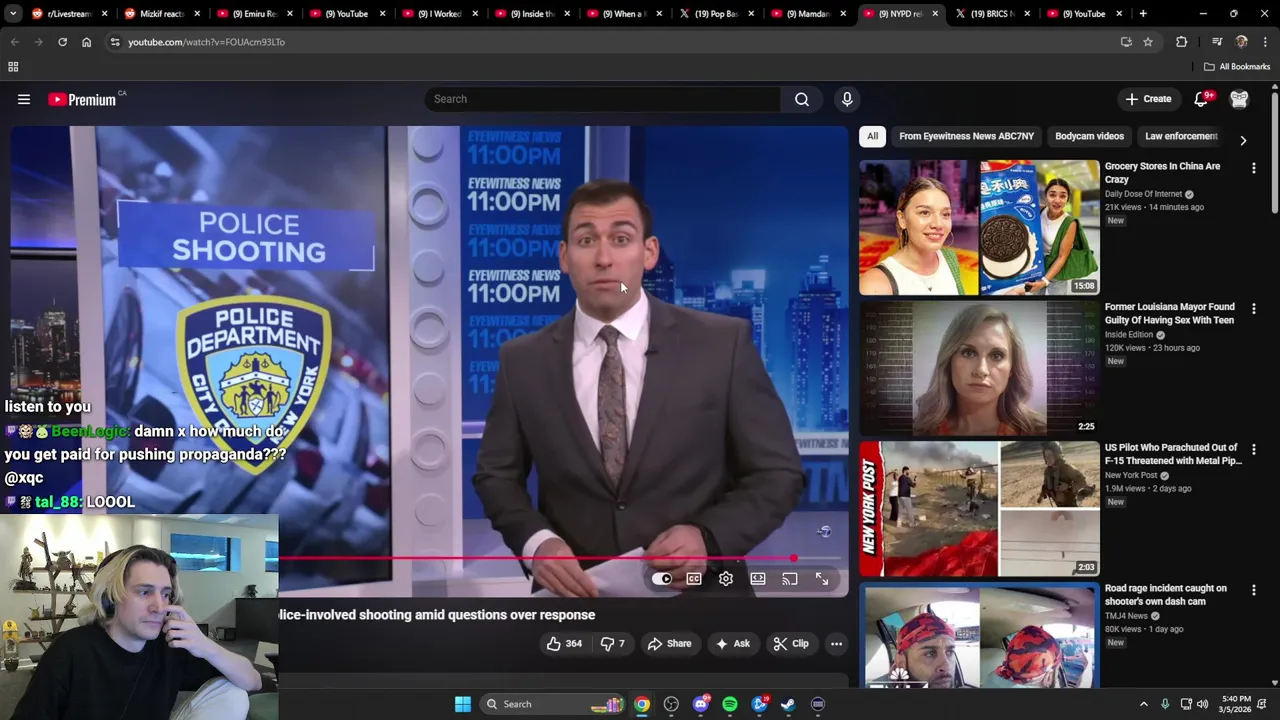Switch the player to theater mode
Viewport: 1280px width, 720px height.
tap(758, 579)
